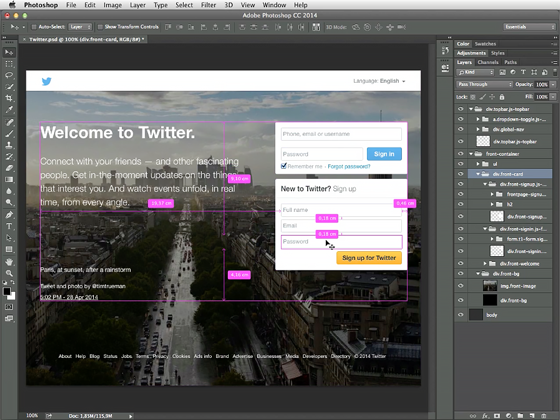Filter layers by type (T) icon
Image resolution: width=560 pixels, height=420 pixels.
click(x=523, y=72)
